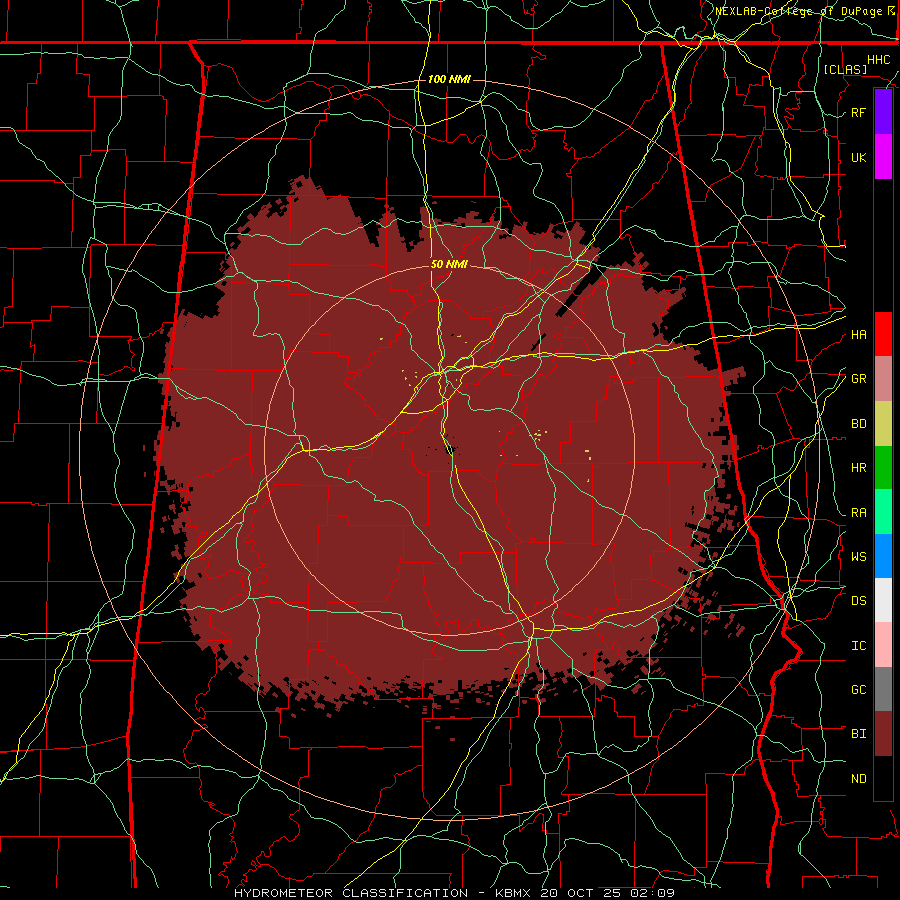Image resolution: width=900 pixels, height=900 pixels.
Task: Click the DS white legend swatch
Action: pos(883,600)
